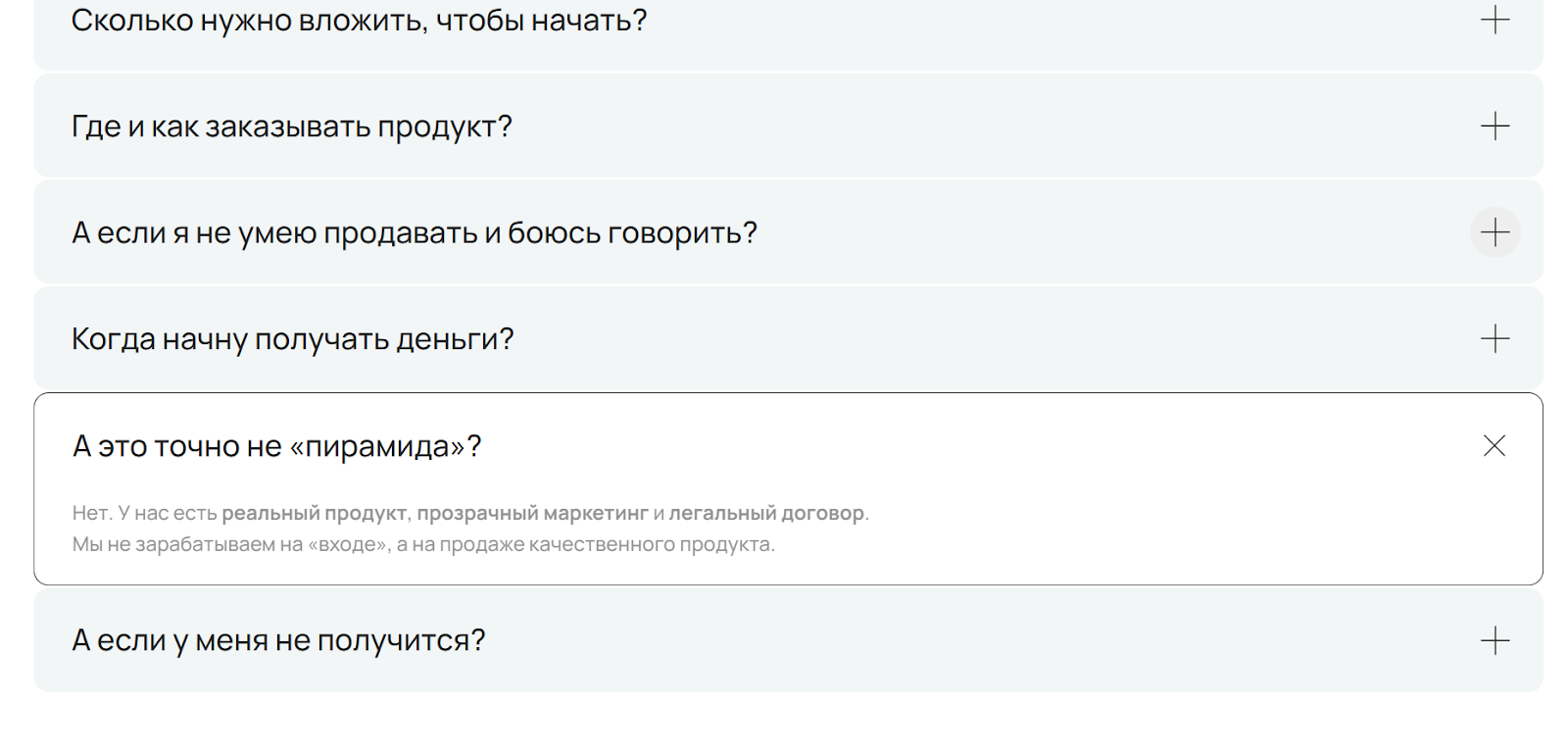Show answer for "А если я не умею продавать и боюсь говорить?"
The height and width of the screenshot is (756, 1568).
point(414,233)
